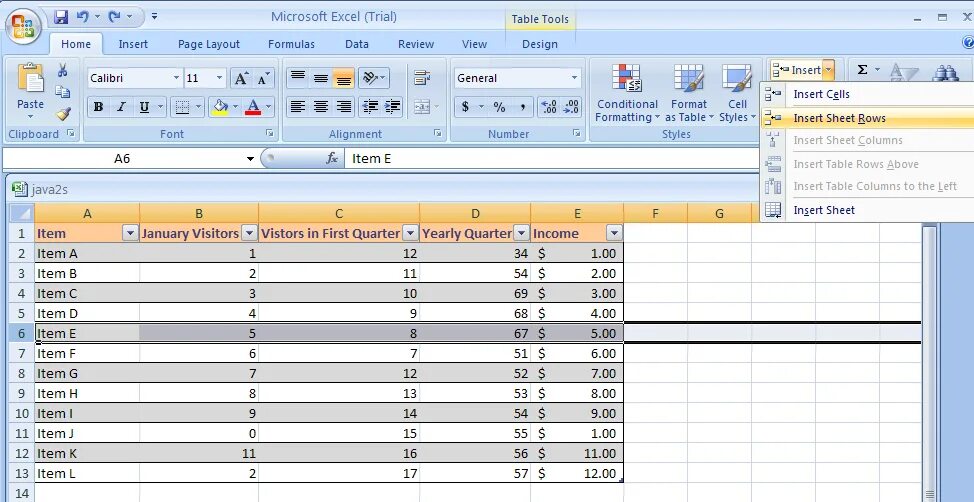Open the Calibri font name dropdown
The height and width of the screenshot is (502, 974).
click(x=176, y=78)
